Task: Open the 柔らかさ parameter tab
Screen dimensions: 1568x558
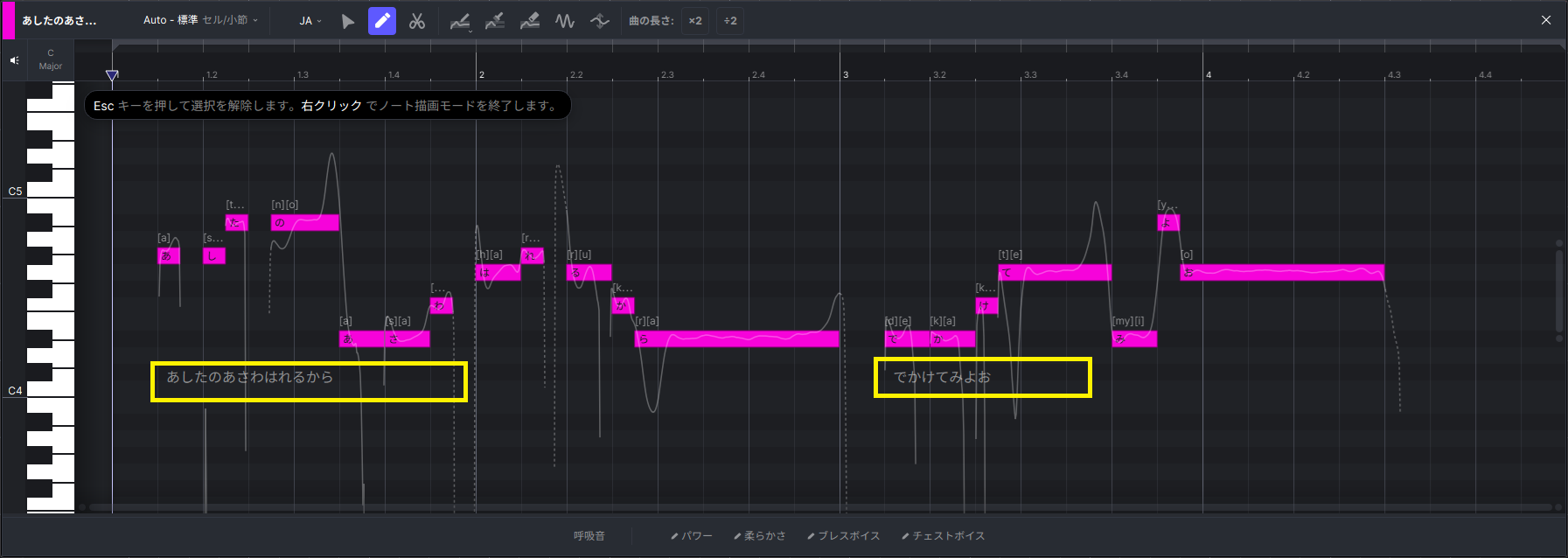Action: coord(760,536)
